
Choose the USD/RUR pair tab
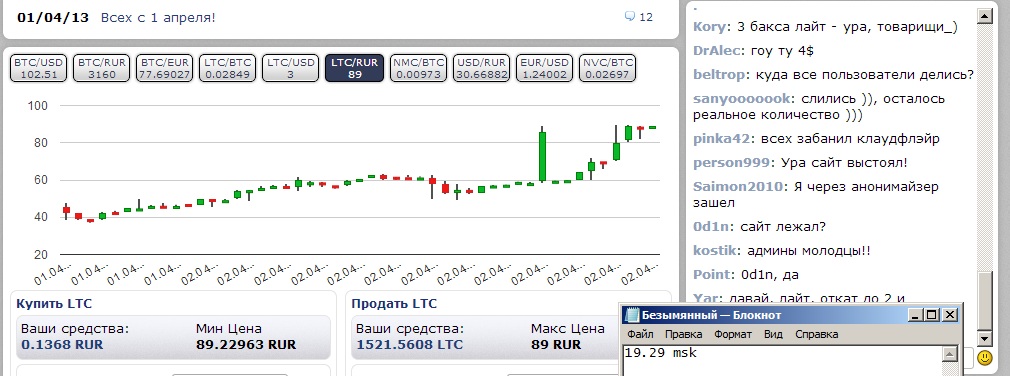(481, 68)
